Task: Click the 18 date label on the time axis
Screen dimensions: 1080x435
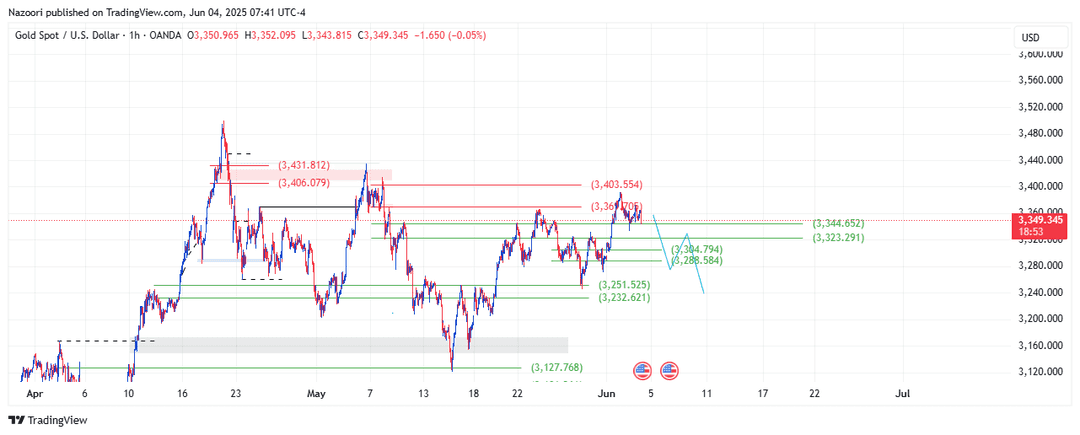Action: 473,394
